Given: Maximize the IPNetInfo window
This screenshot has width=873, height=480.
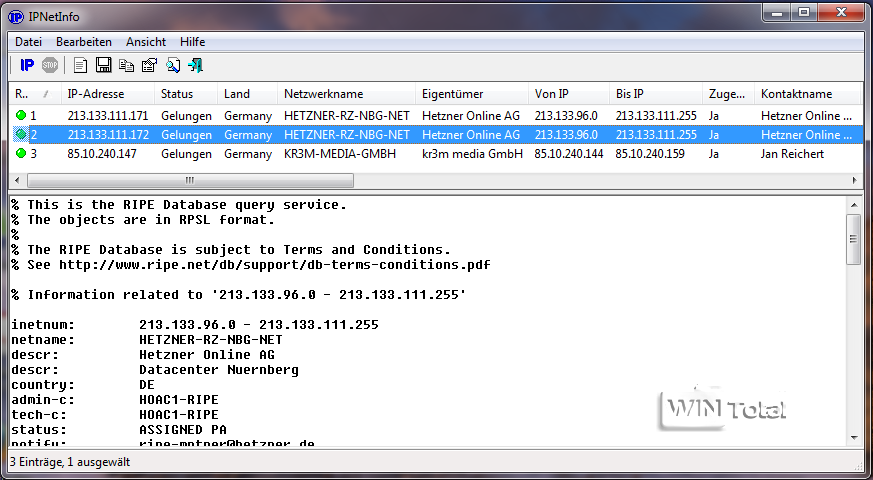Looking at the screenshot, I should [x=803, y=12].
